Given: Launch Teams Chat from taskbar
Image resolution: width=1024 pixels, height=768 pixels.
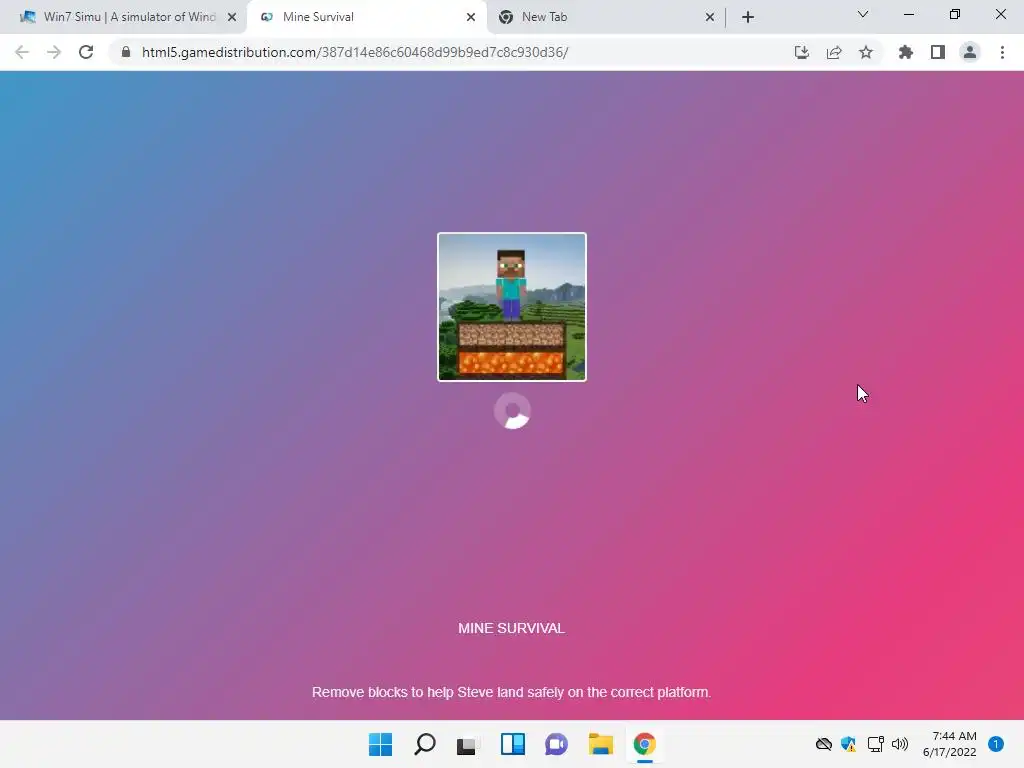Looking at the screenshot, I should [x=556, y=744].
